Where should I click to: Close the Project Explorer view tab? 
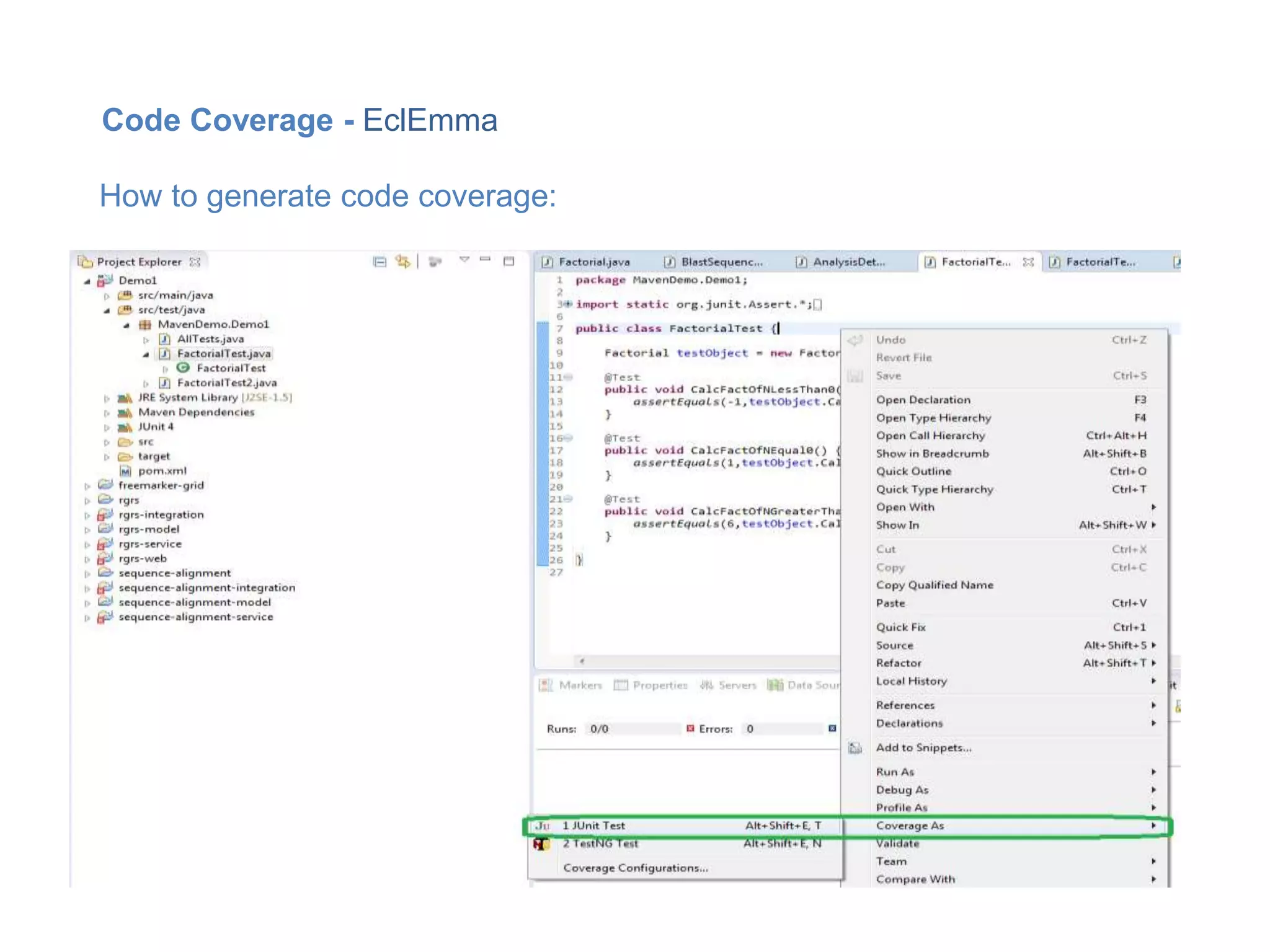coord(195,262)
